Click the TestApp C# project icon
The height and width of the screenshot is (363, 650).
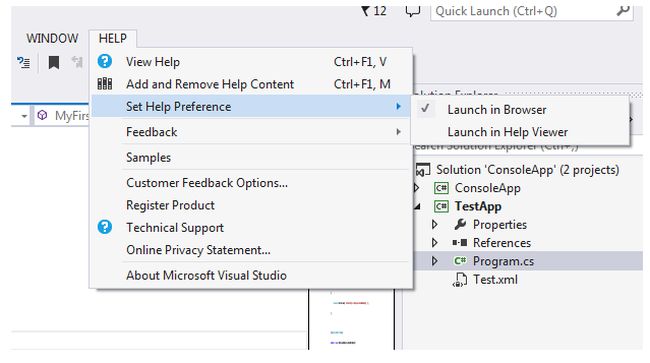click(441, 206)
